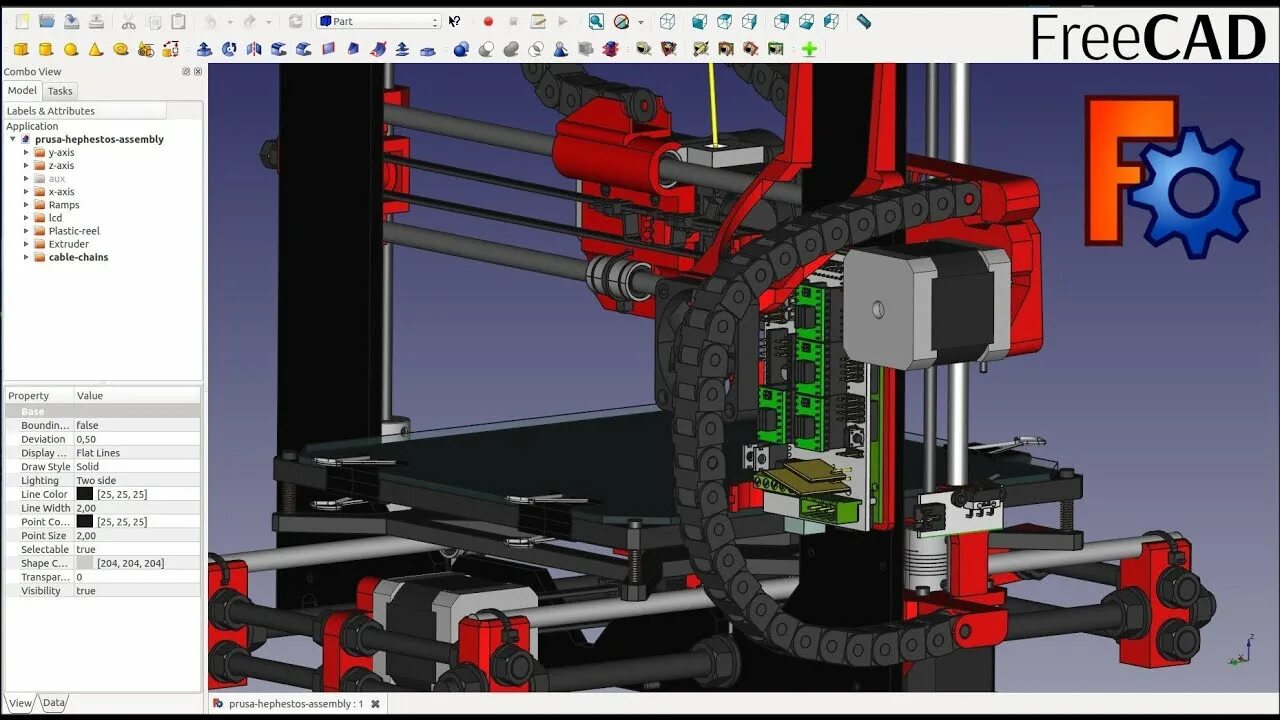The image size is (1280, 720).
Task: Click the Shape Color swatch
Action: 85,563
